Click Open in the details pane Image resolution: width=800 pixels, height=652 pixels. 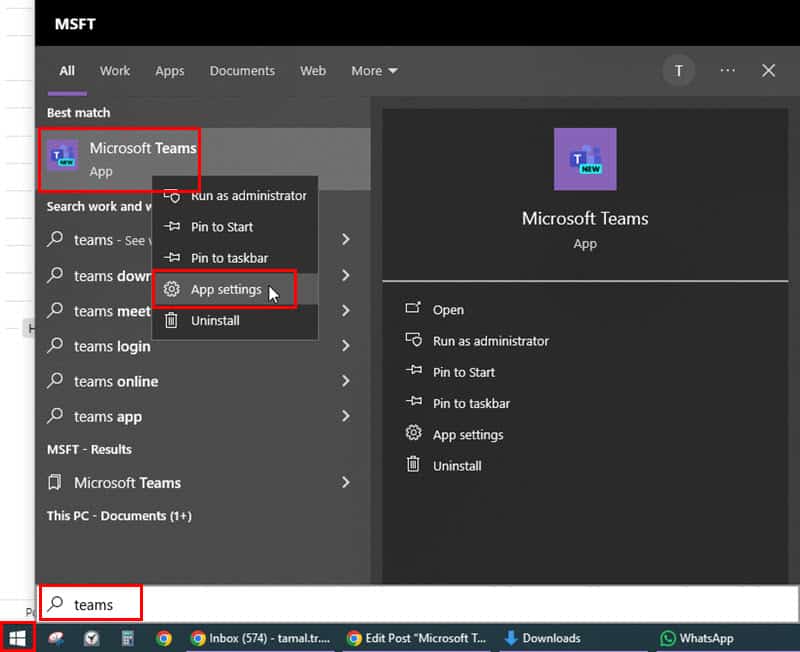coord(435,310)
